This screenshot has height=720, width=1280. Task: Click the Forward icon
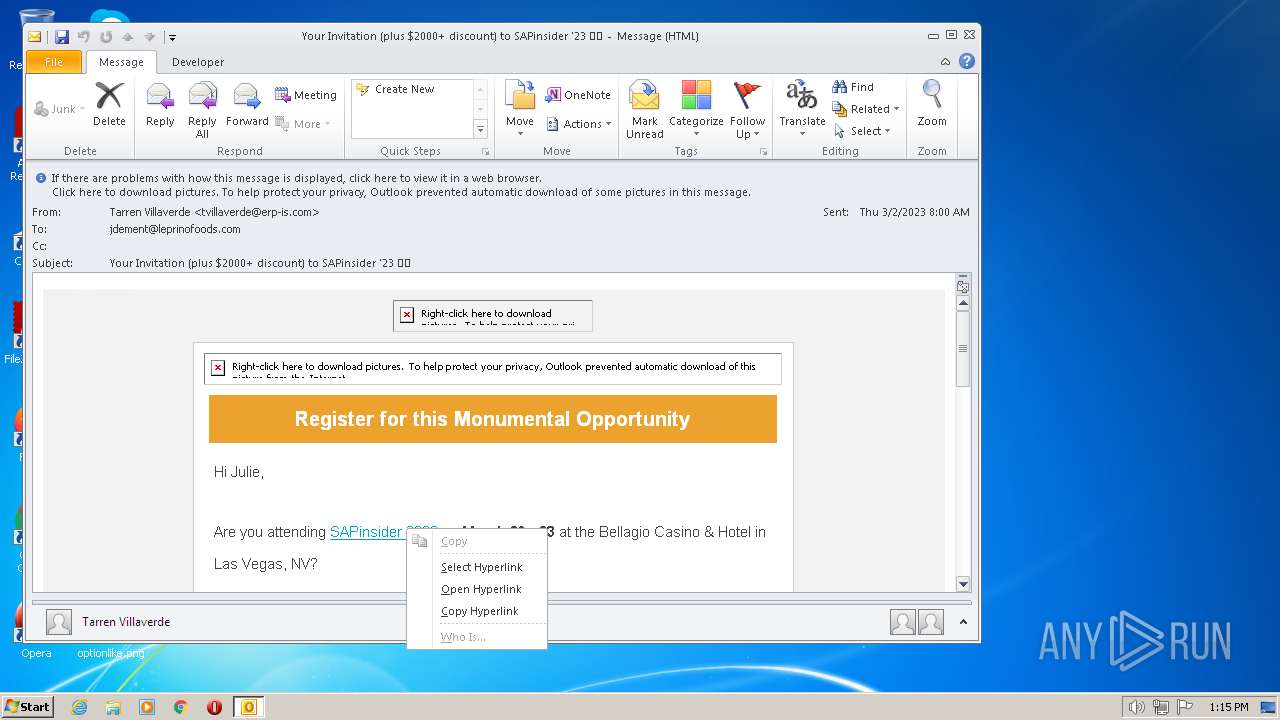247,104
